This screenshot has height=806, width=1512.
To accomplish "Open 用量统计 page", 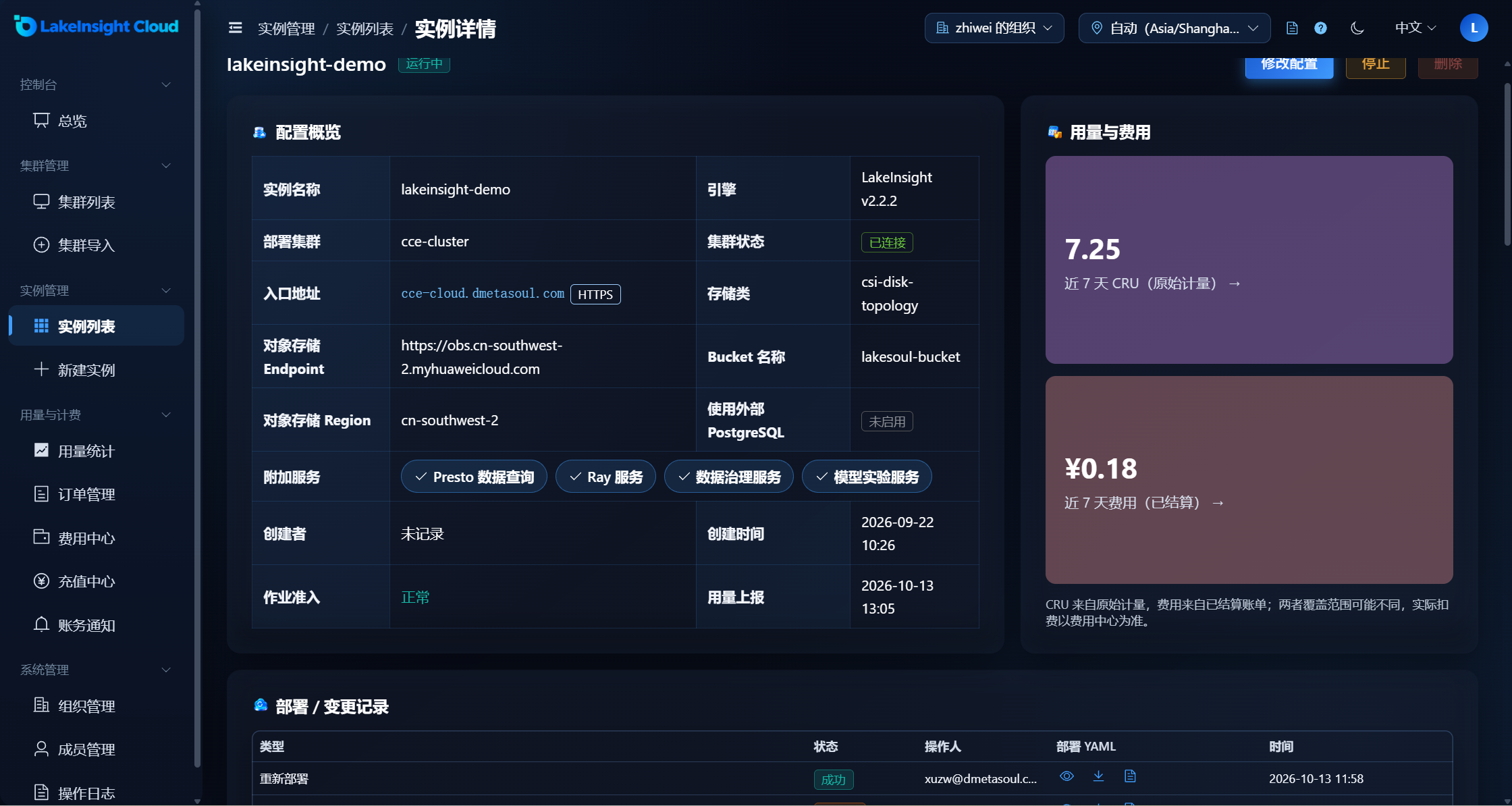I will click(96, 451).
